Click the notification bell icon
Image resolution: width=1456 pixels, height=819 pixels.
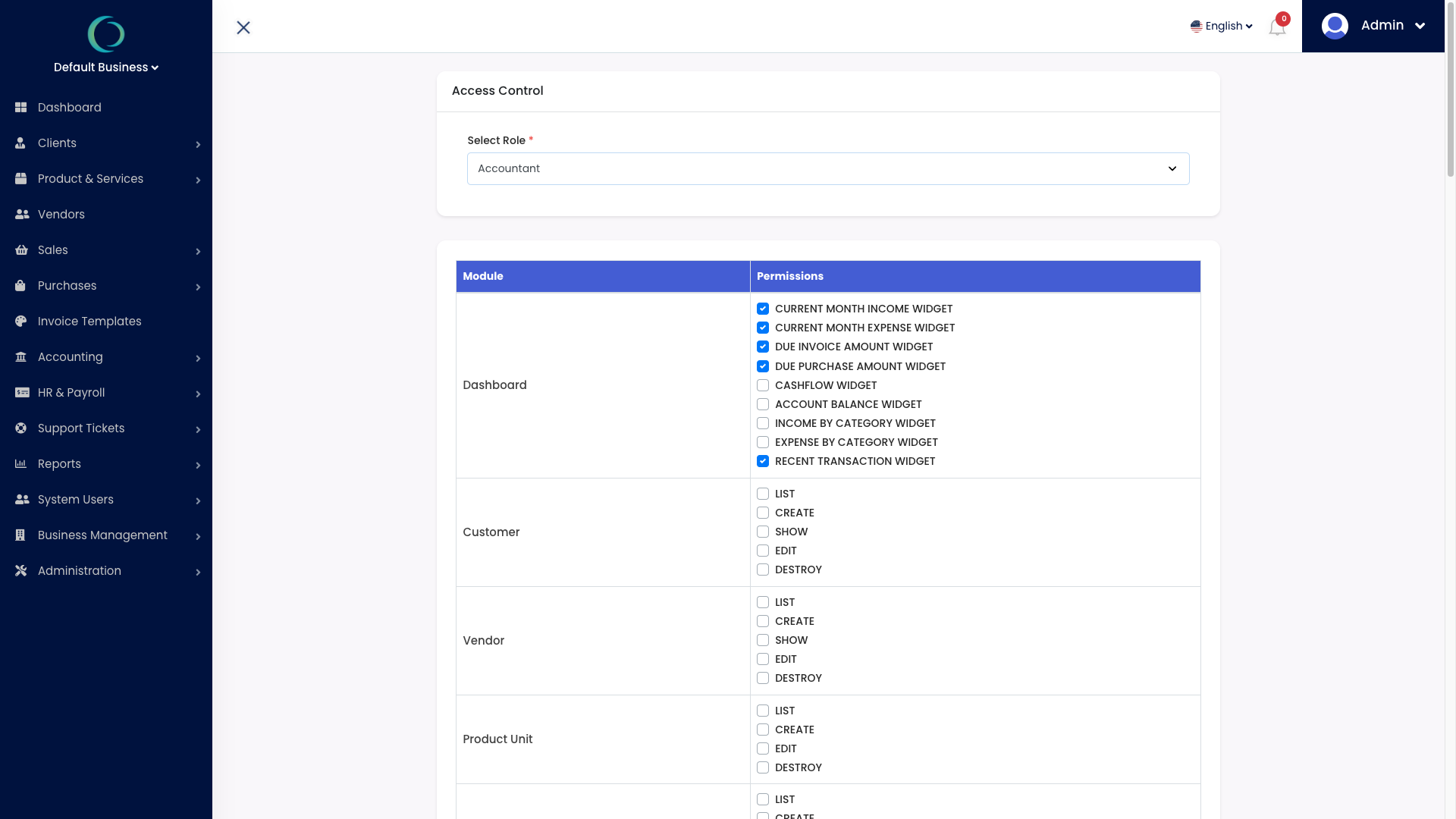point(1277,27)
